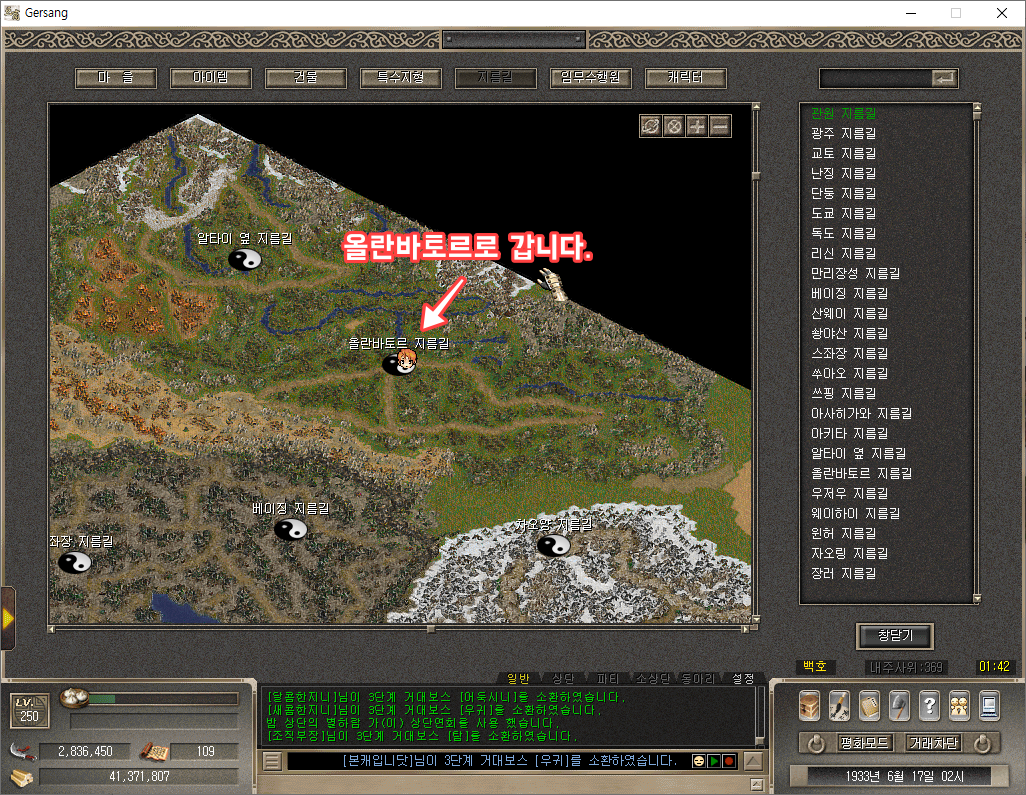Click the left ring knob beside 평화모드
This screenshot has height=795, width=1026.
pyautogui.click(x=815, y=744)
